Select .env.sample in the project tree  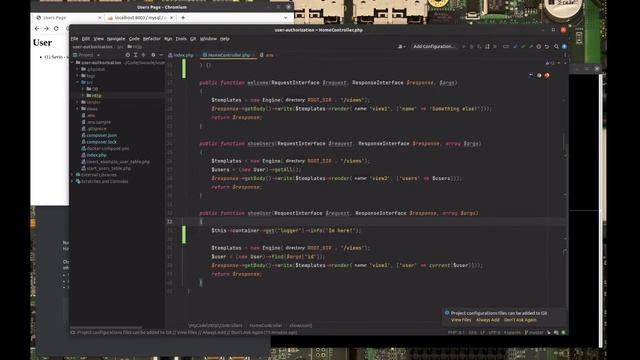coord(96,122)
